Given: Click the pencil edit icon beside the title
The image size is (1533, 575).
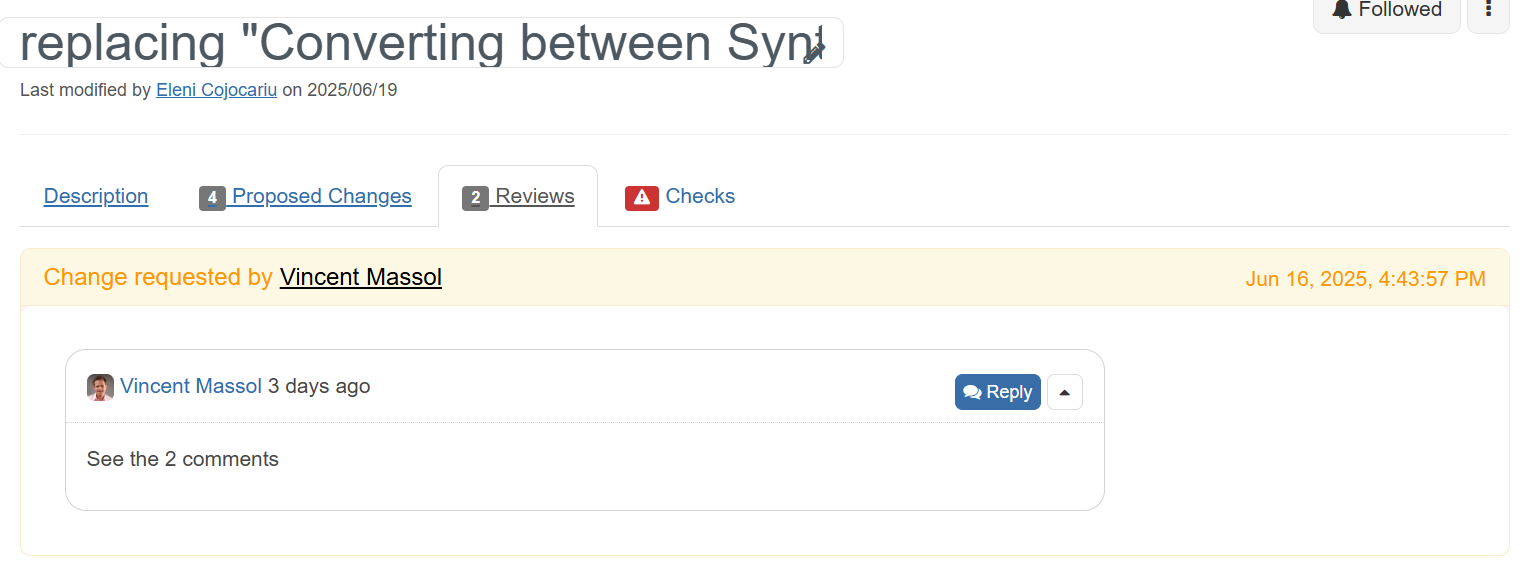Looking at the screenshot, I should (x=814, y=52).
